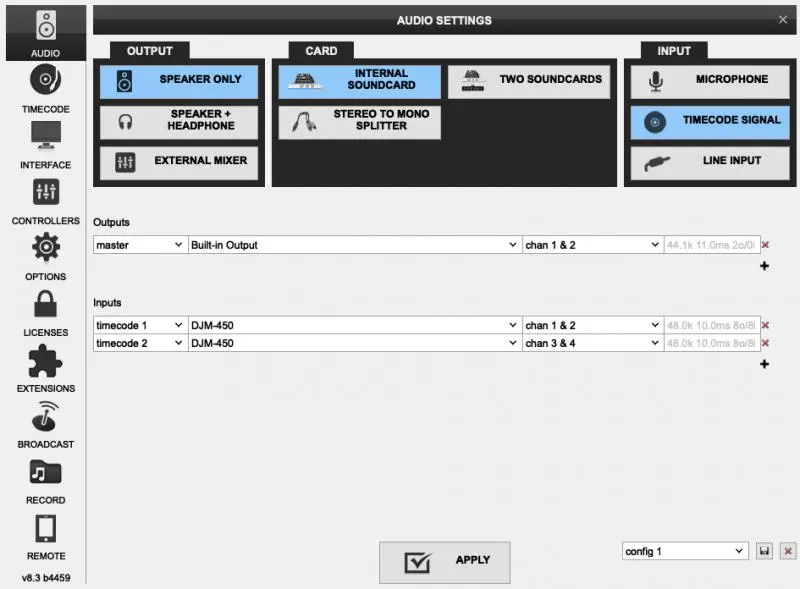Select Speaker + Headphone output mode

pos(179,121)
